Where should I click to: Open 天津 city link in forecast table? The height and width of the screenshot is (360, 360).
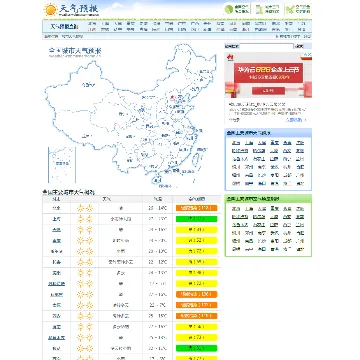tap(56, 230)
